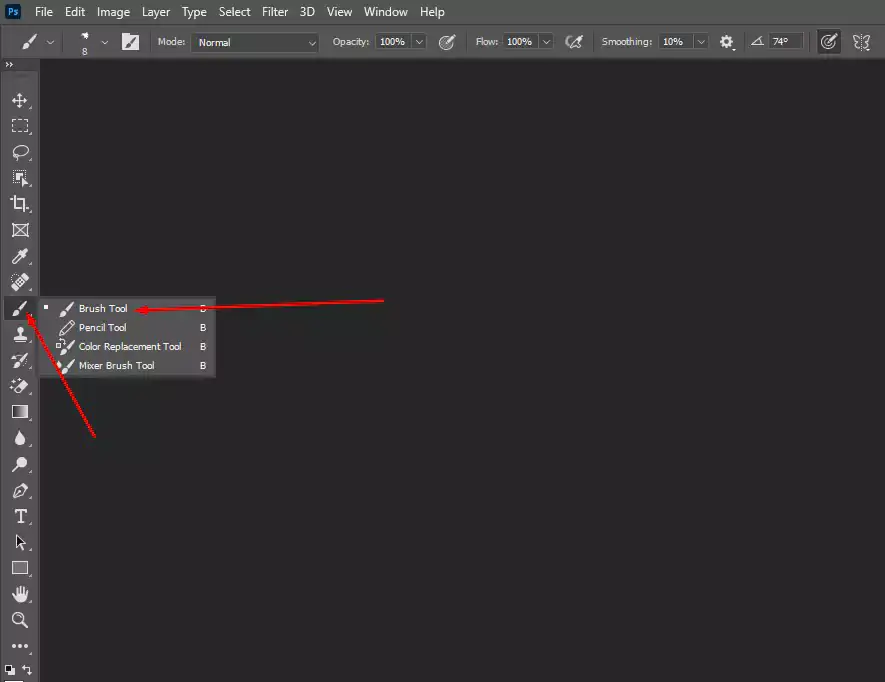Activate the Zoom tool
Viewport: 885px width, 682px height.
tap(20, 620)
